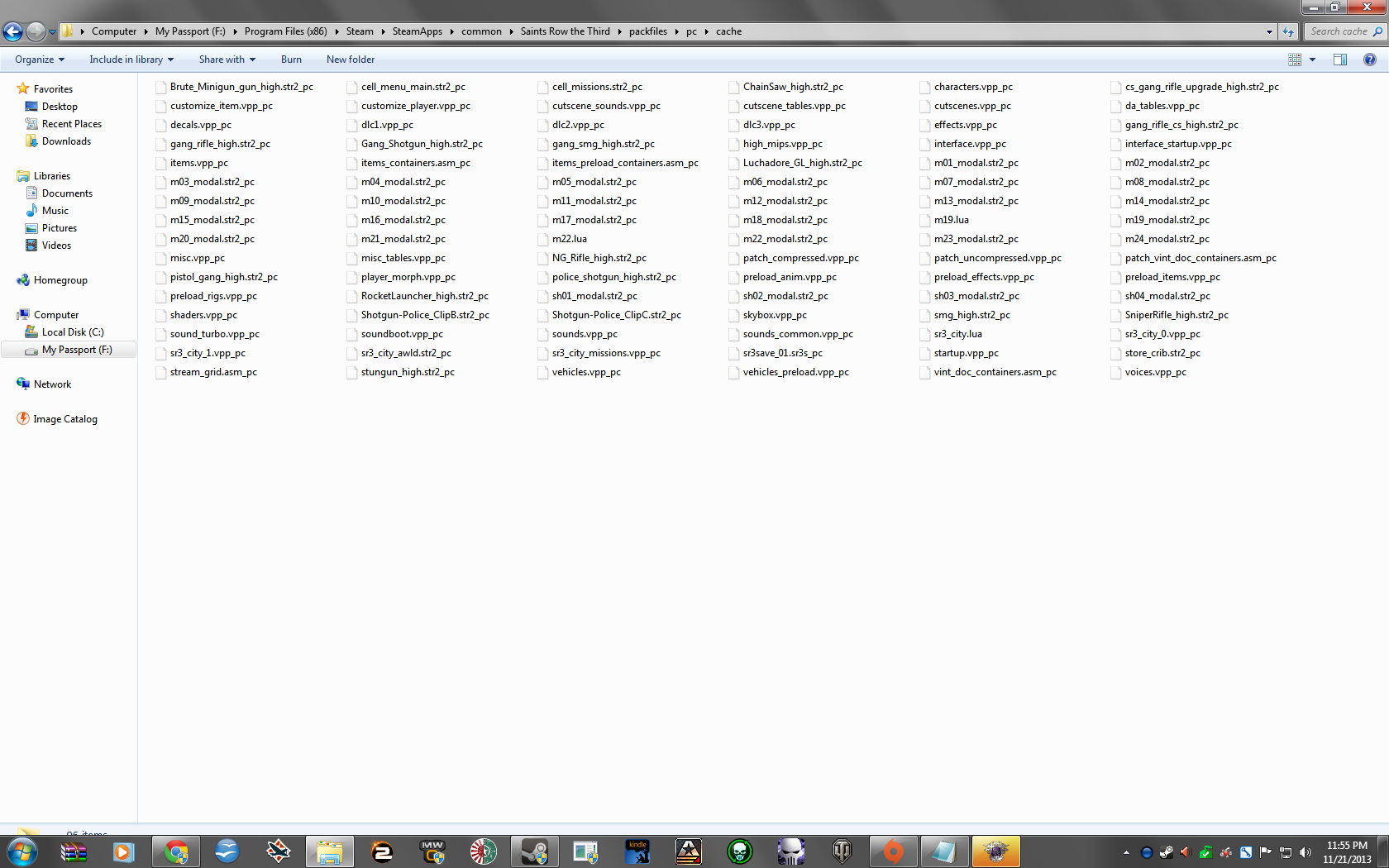Open the Organize menu
The image size is (1389, 868).
click(40, 60)
